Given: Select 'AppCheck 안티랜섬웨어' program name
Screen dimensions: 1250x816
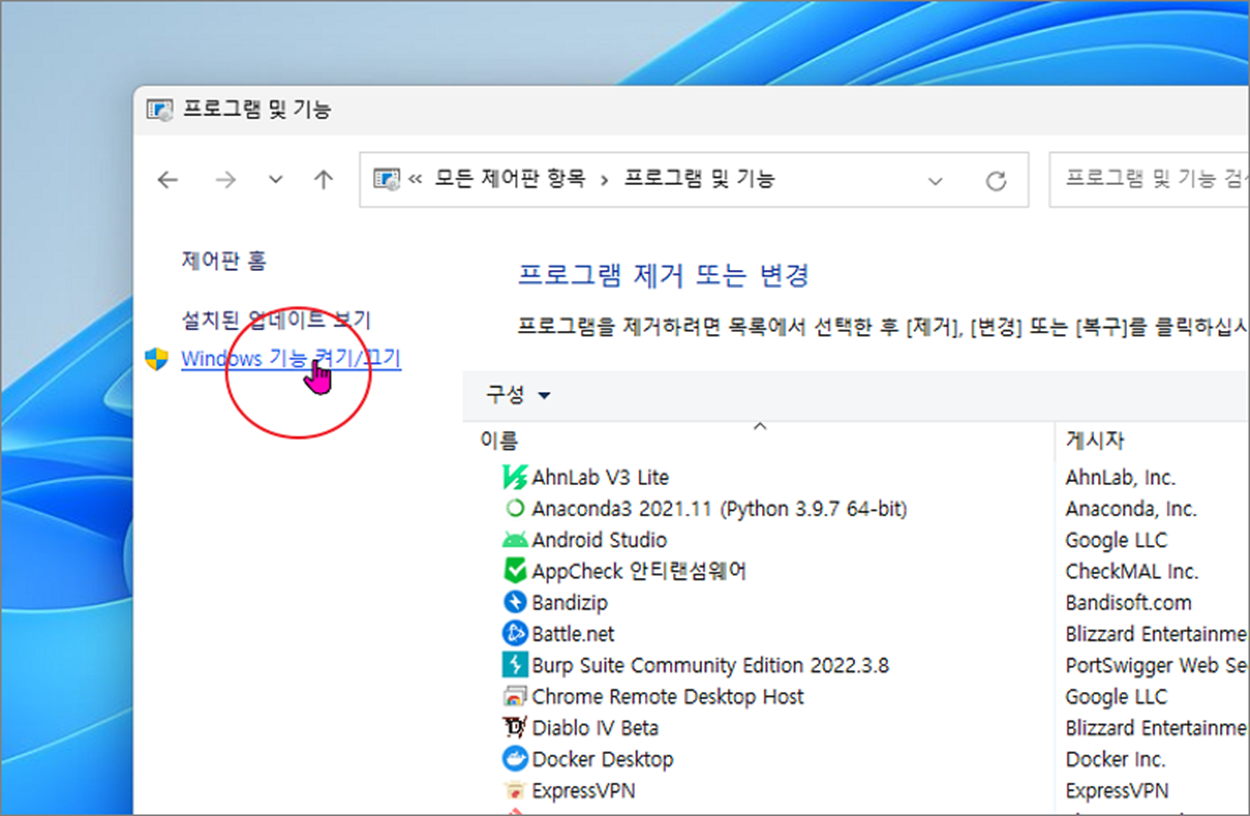Looking at the screenshot, I should 639,571.
